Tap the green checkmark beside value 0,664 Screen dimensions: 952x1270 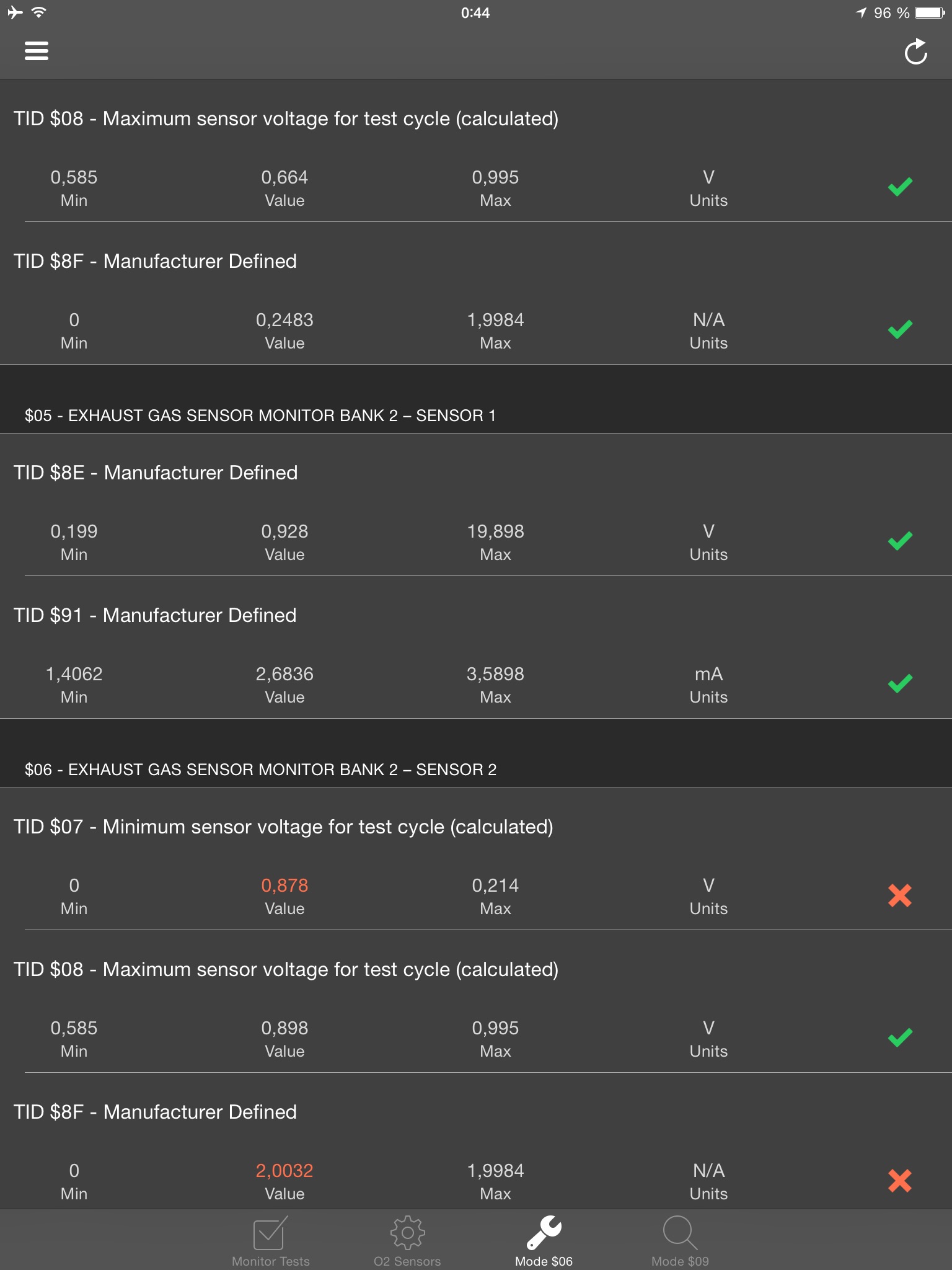tap(899, 187)
